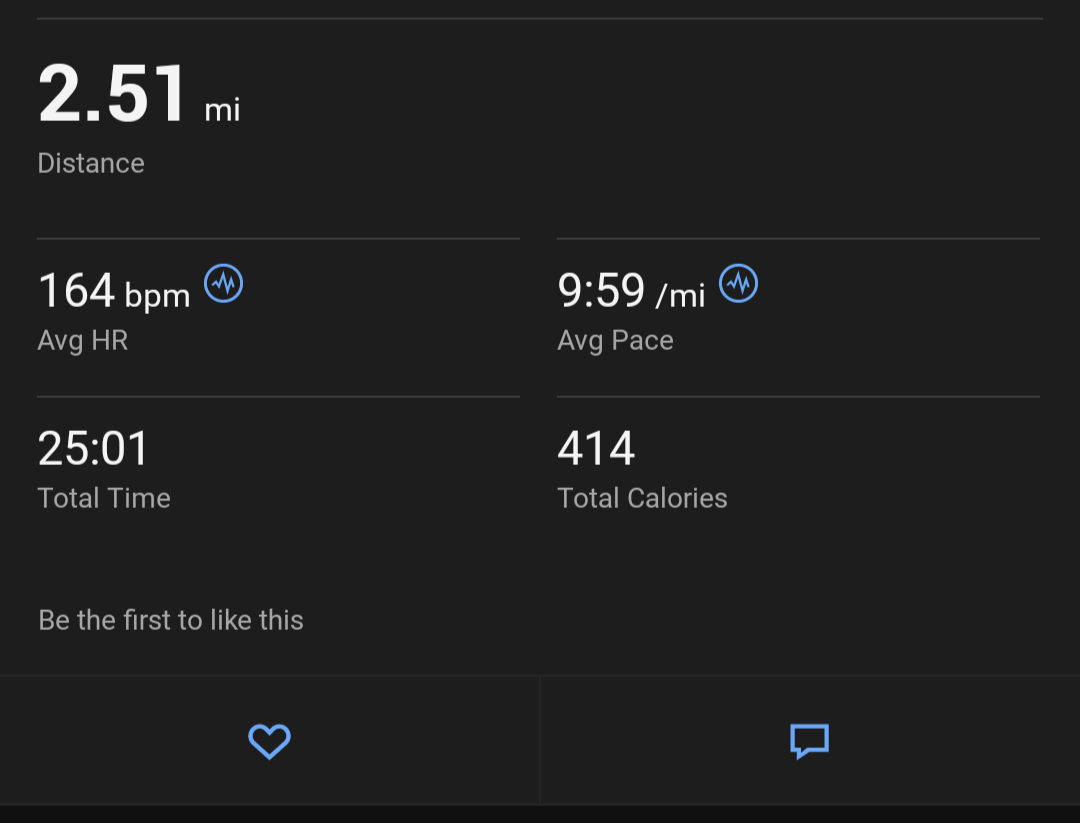The height and width of the screenshot is (823, 1080).
Task: Open the "Avg HR" label
Action: [x=83, y=340]
